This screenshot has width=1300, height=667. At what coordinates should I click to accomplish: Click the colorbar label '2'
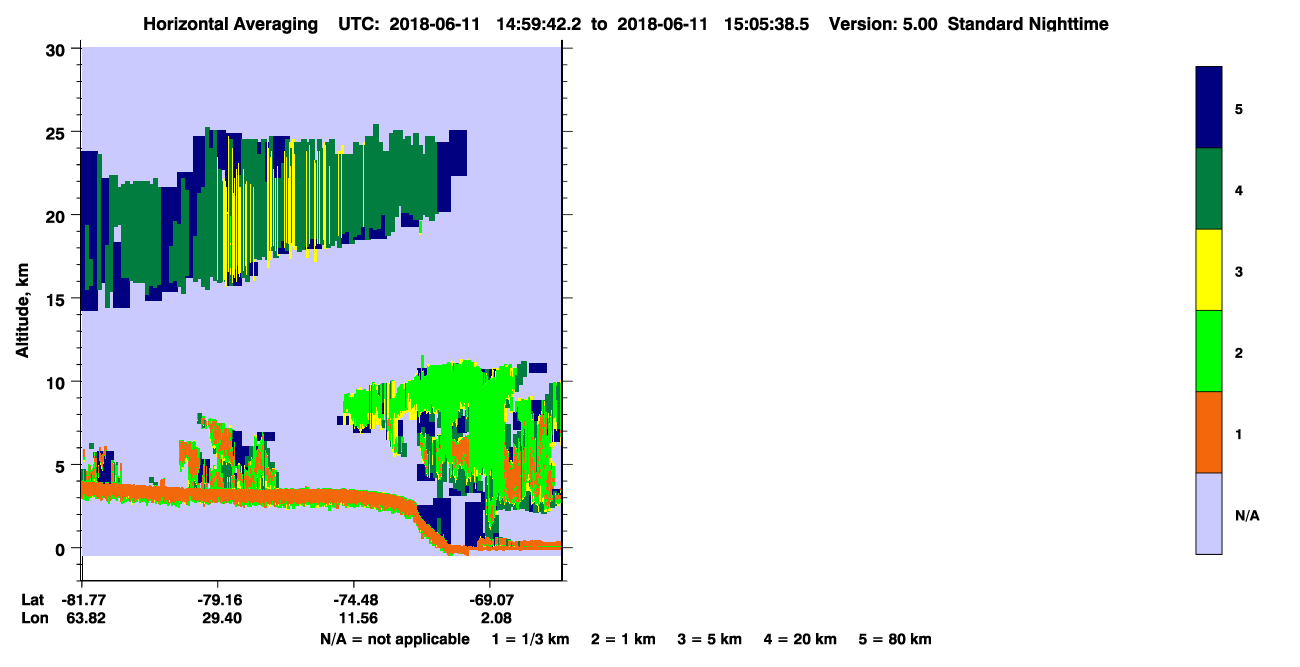coord(1239,352)
